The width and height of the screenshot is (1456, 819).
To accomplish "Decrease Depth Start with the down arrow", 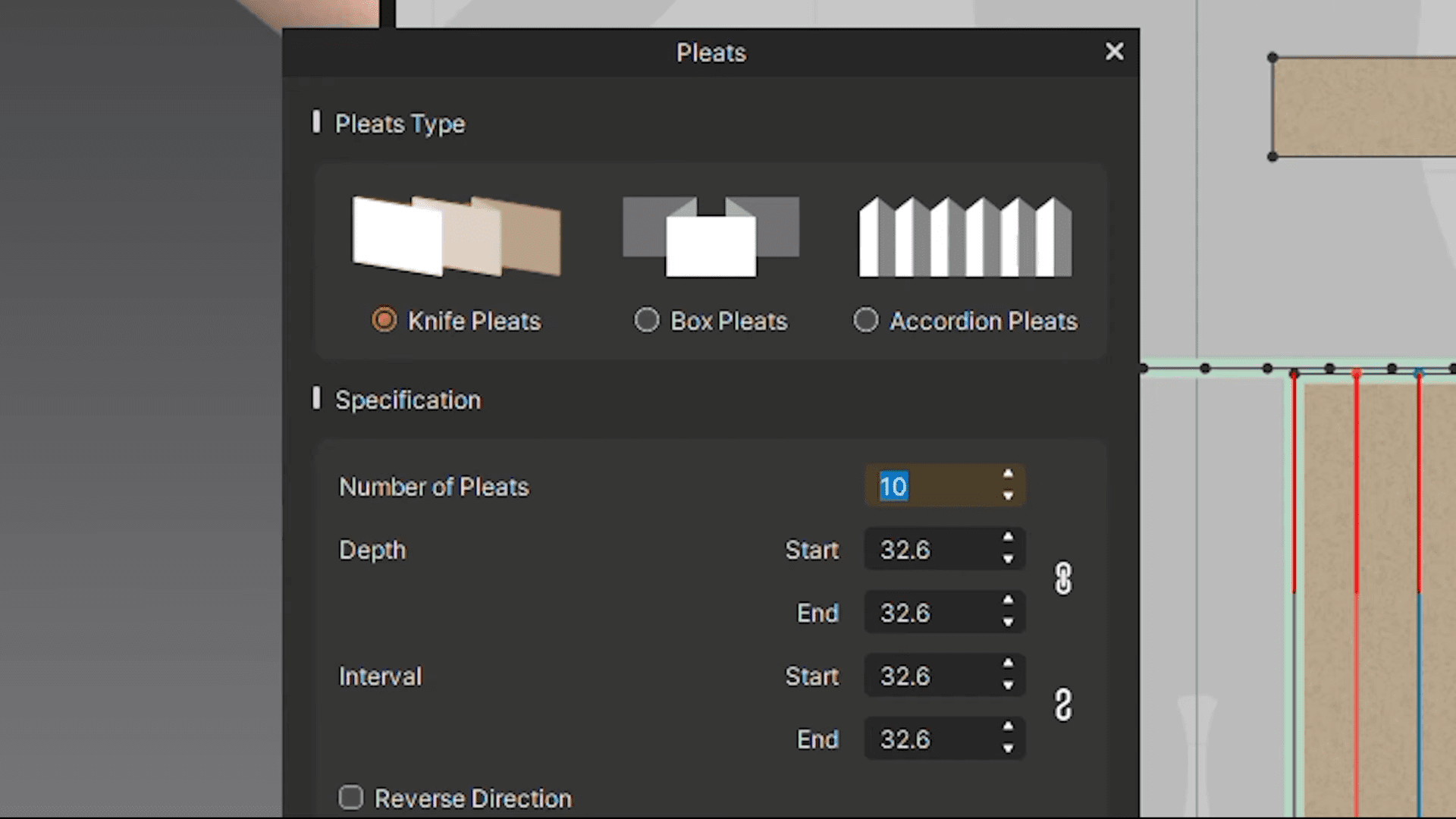I will coord(1008,560).
